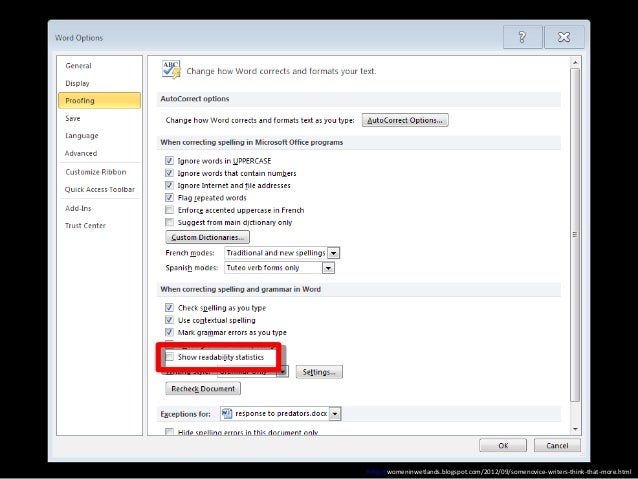Click the ABC proofing checkmark icon

pos(171,70)
